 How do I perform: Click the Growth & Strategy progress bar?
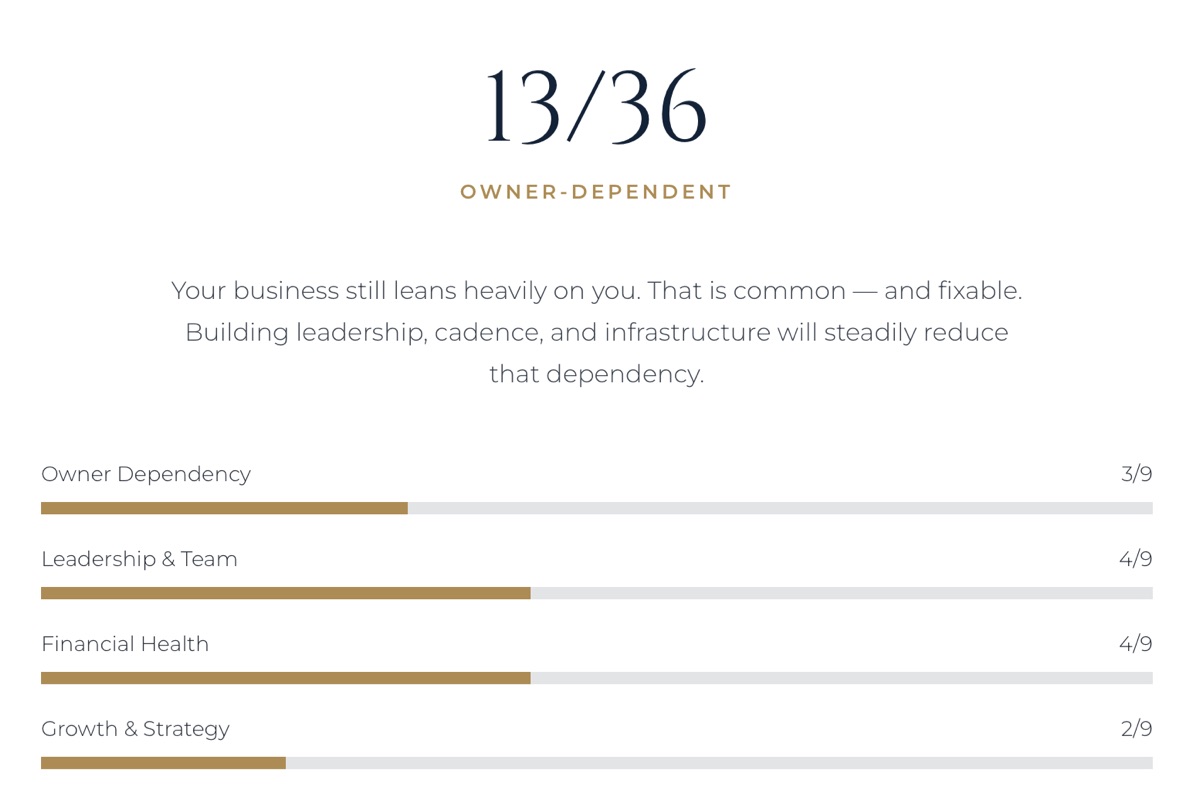[597, 763]
